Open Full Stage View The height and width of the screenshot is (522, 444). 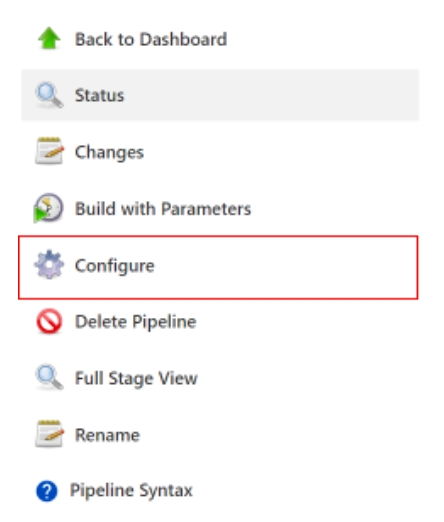pyautogui.click(x=136, y=379)
